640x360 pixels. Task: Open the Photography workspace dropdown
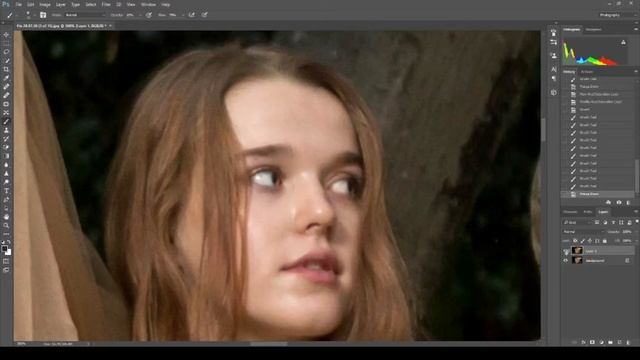pyautogui.click(x=618, y=15)
